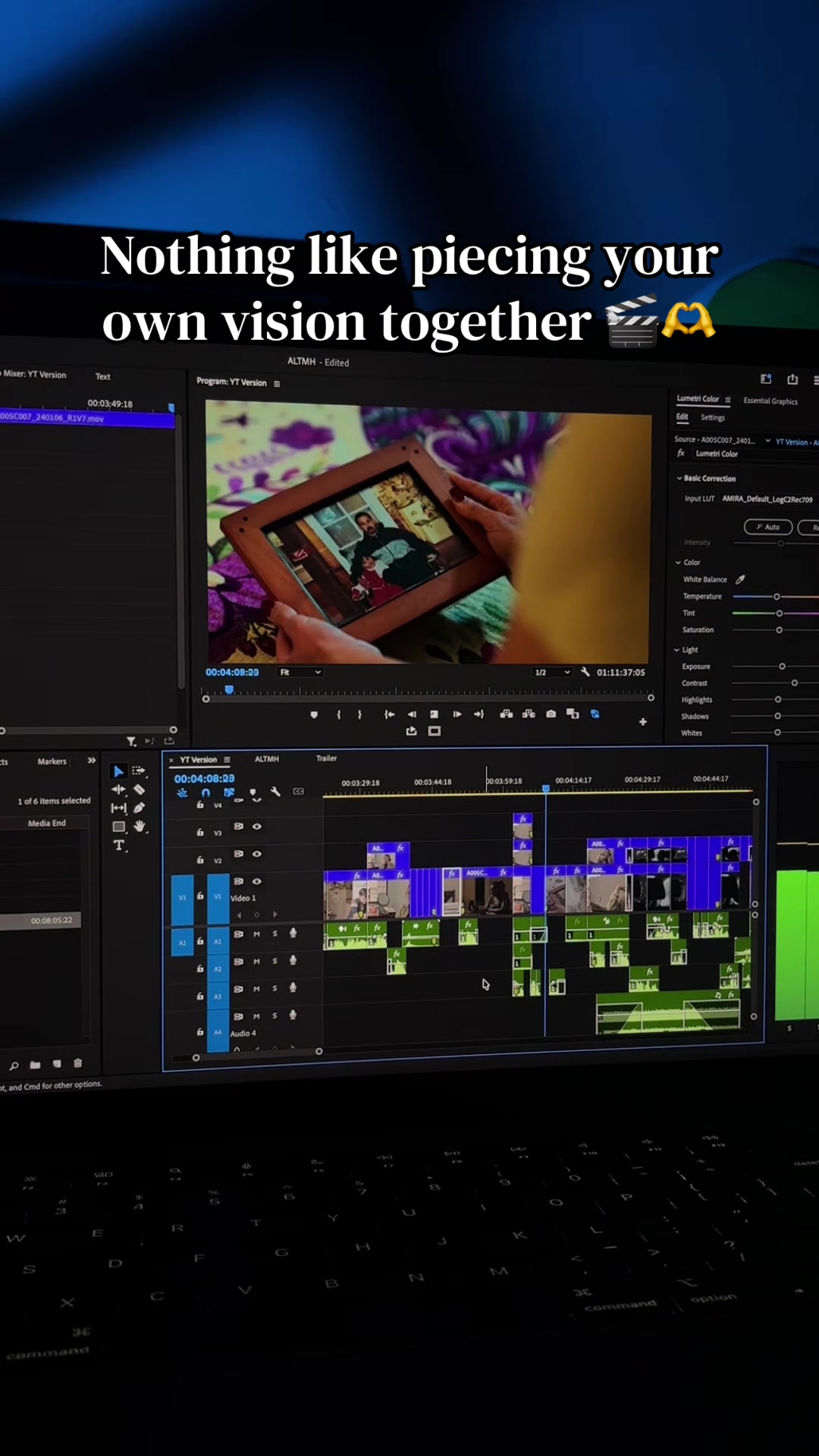Click the Lift button
Image resolution: width=819 pixels, height=1456 pixels.
(506, 714)
